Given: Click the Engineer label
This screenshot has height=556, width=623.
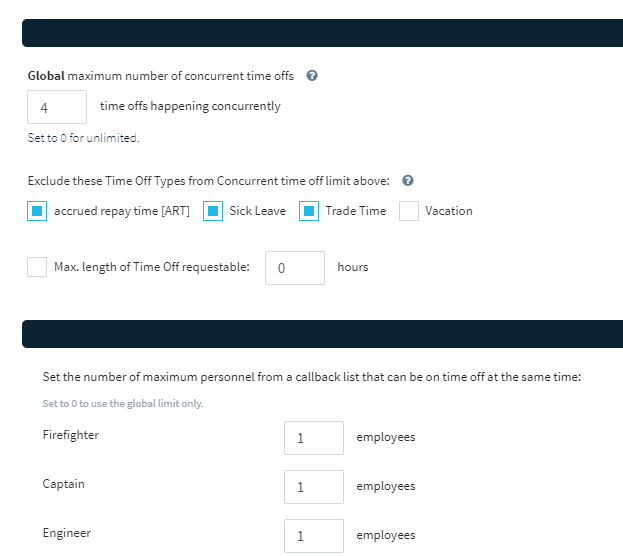Looking at the screenshot, I should (x=67, y=533).
